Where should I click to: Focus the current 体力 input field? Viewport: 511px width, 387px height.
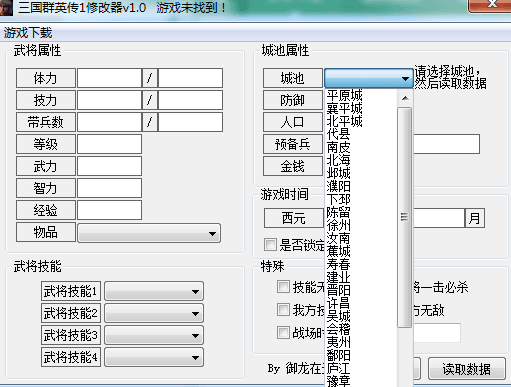click(109, 78)
